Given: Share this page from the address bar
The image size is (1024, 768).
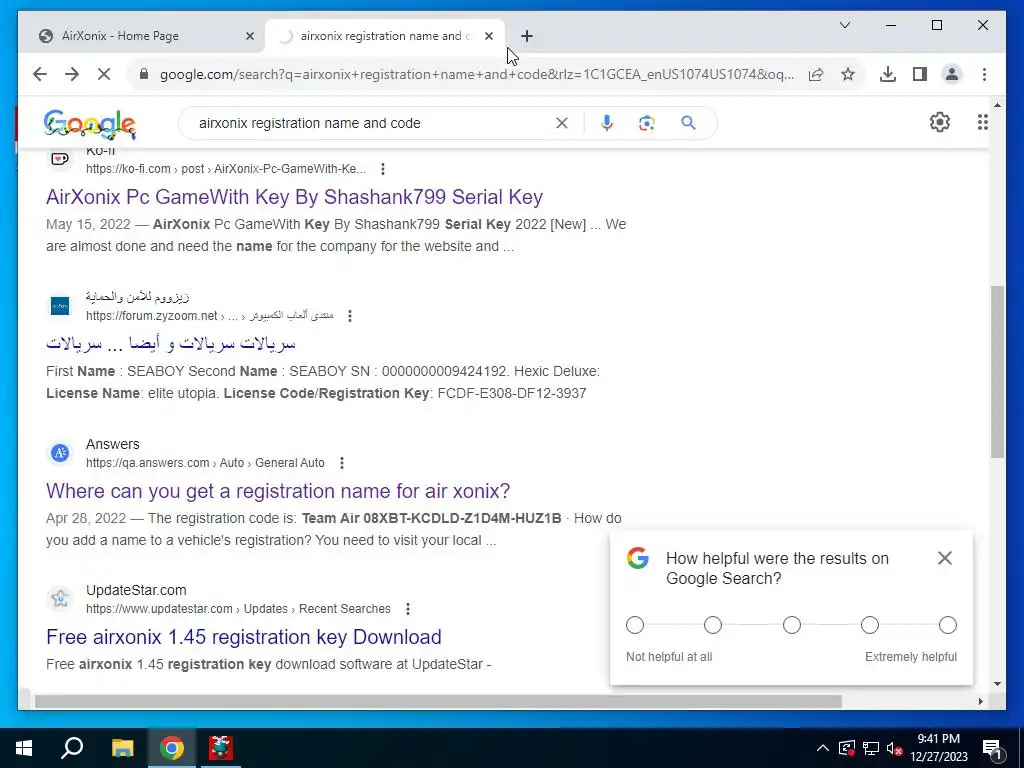Looking at the screenshot, I should point(816,74).
